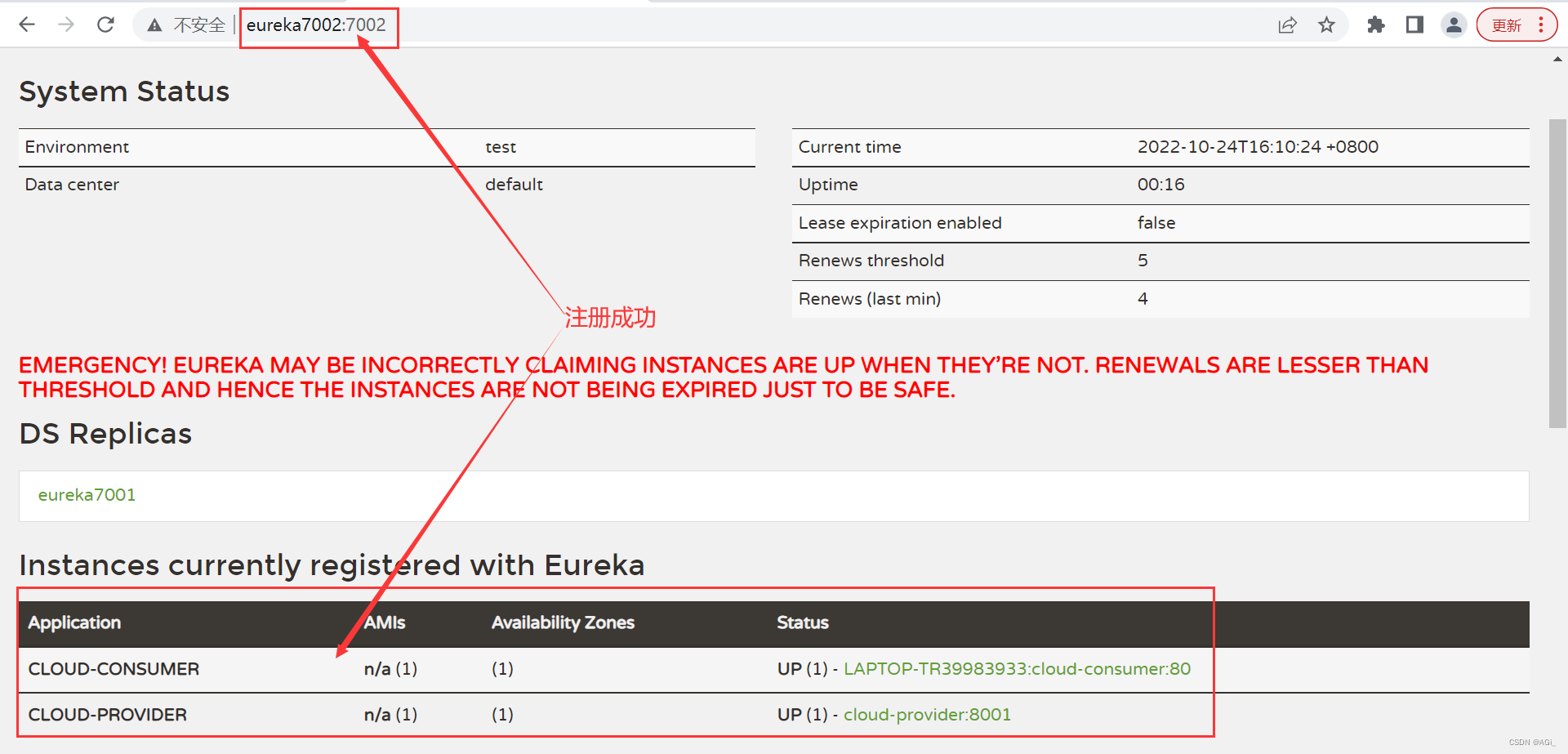
Task: Open the cloud-provider:8001 instance link
Action: [x=927, y=714]
